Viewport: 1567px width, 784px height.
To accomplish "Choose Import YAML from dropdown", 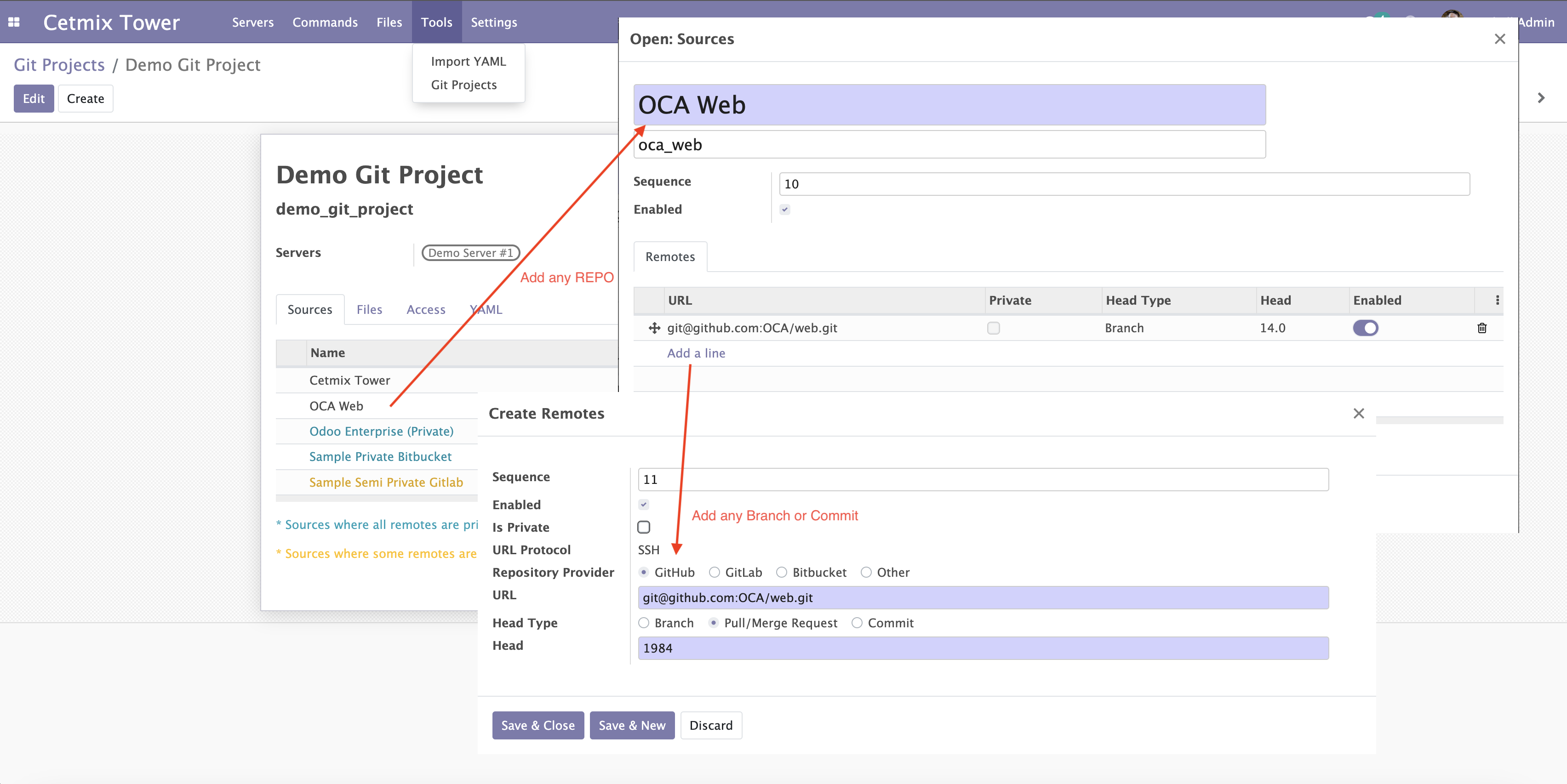I will point(468,62).
